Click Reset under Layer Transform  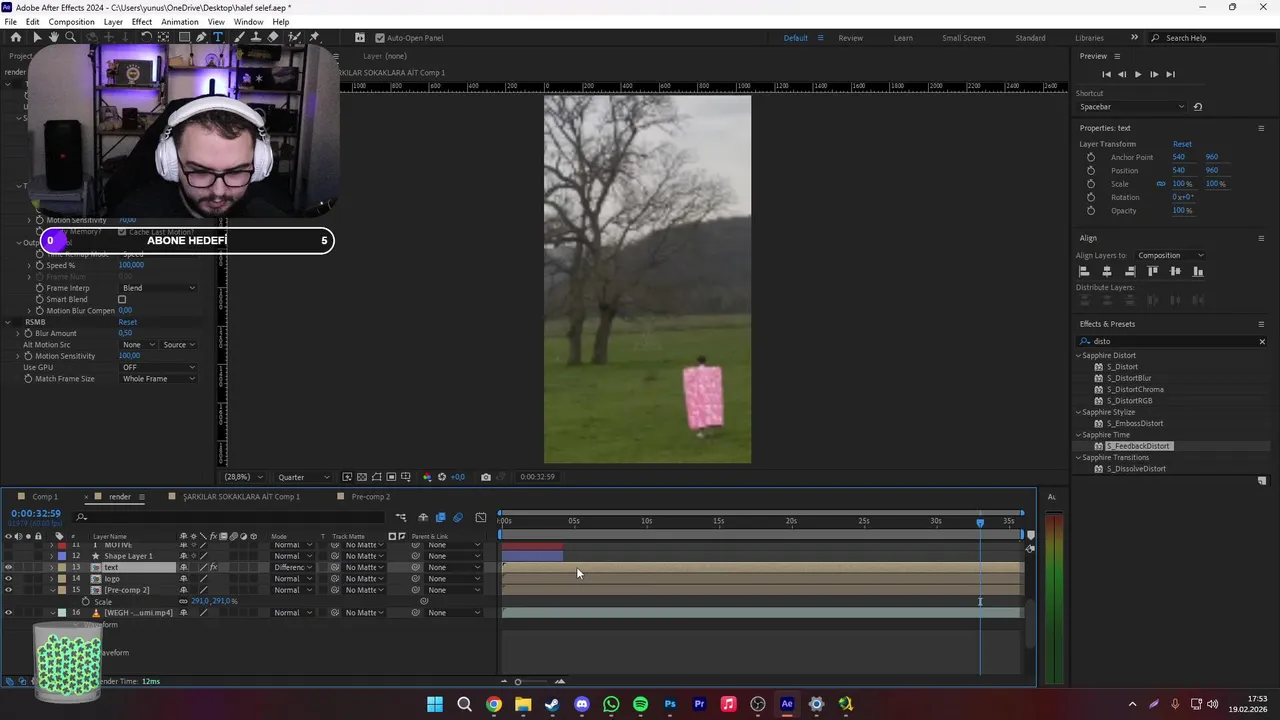[x=1182, y=144]
